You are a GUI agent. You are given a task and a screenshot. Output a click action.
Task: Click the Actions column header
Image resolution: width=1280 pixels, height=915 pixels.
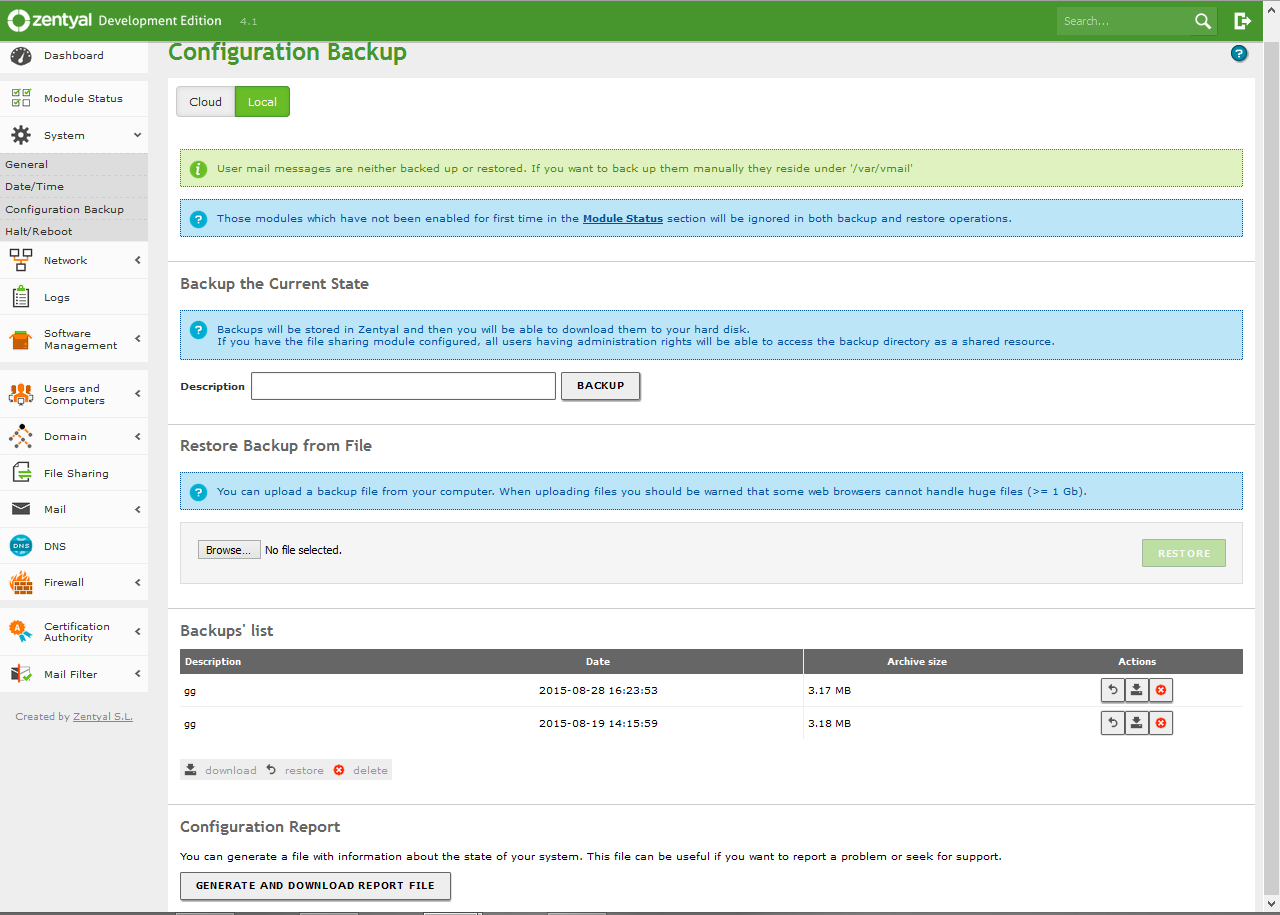(x=1137, y=662)
